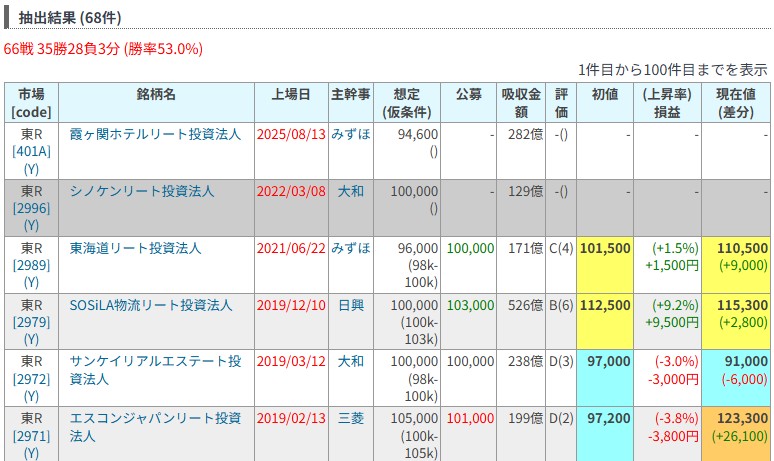Viewport: 774px width, 461px height.
Task: Click 三菱 underwriter link
Action: (350, 419)
